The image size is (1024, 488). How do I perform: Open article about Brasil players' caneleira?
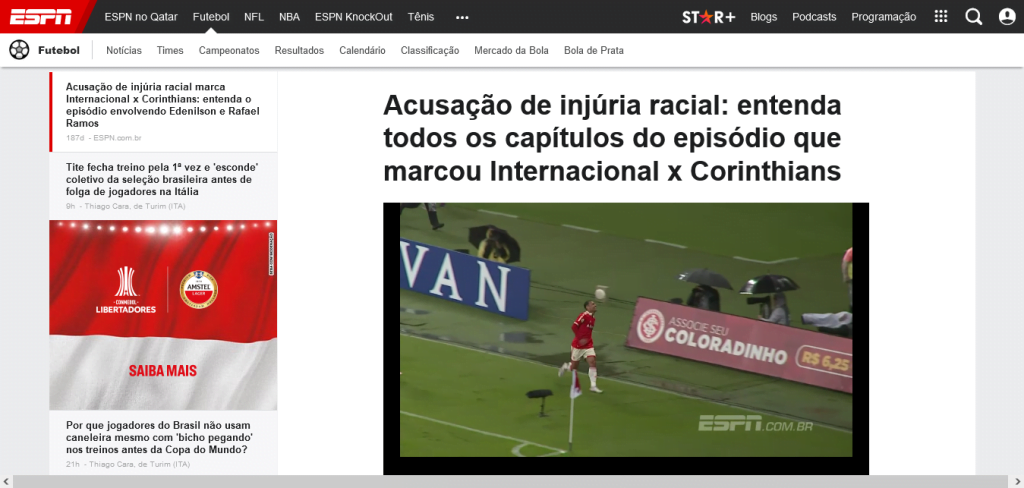point(159,437)
